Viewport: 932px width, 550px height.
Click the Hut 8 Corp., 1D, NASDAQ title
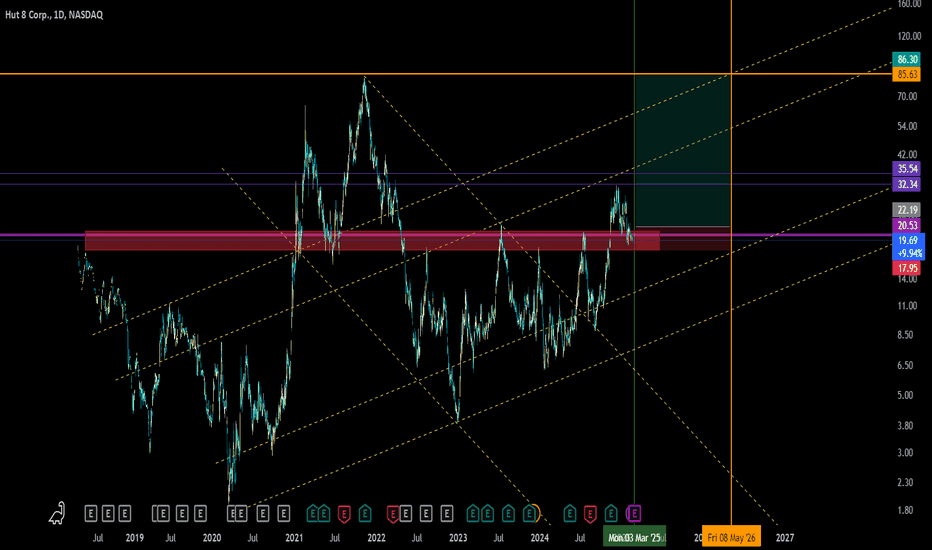point(54,15)
